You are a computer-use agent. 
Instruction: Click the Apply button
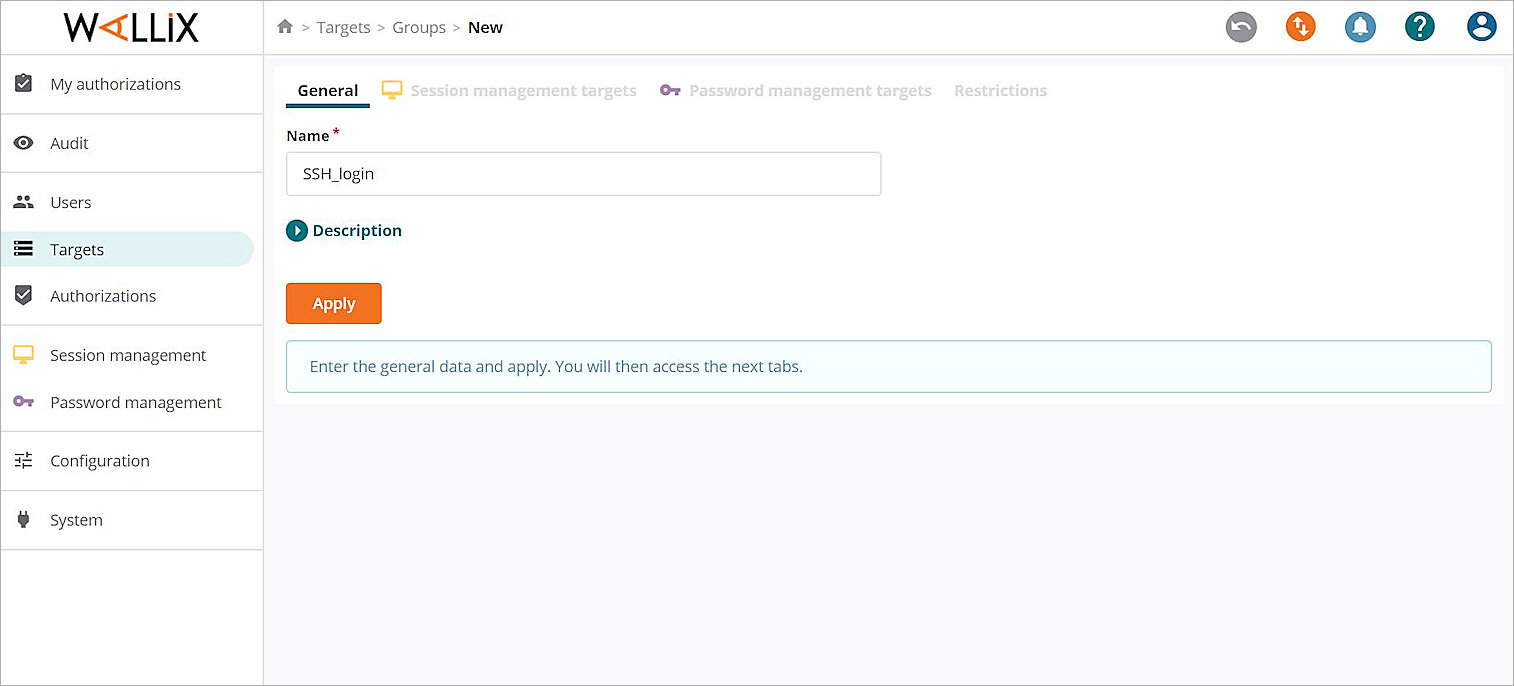pyautogui.click(x=333, y=303)
